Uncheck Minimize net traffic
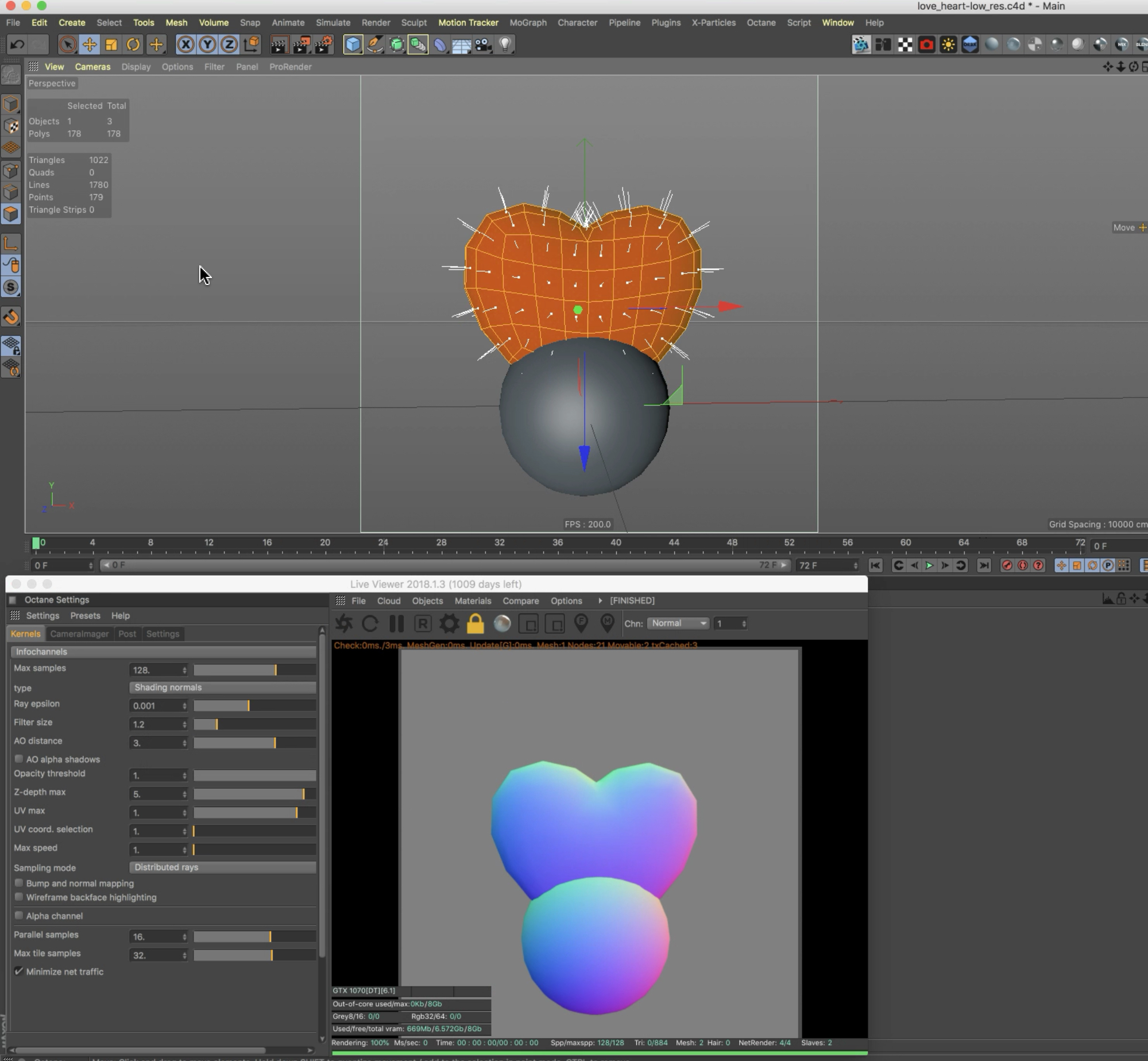1148x1061 pixels. [19, 971]
